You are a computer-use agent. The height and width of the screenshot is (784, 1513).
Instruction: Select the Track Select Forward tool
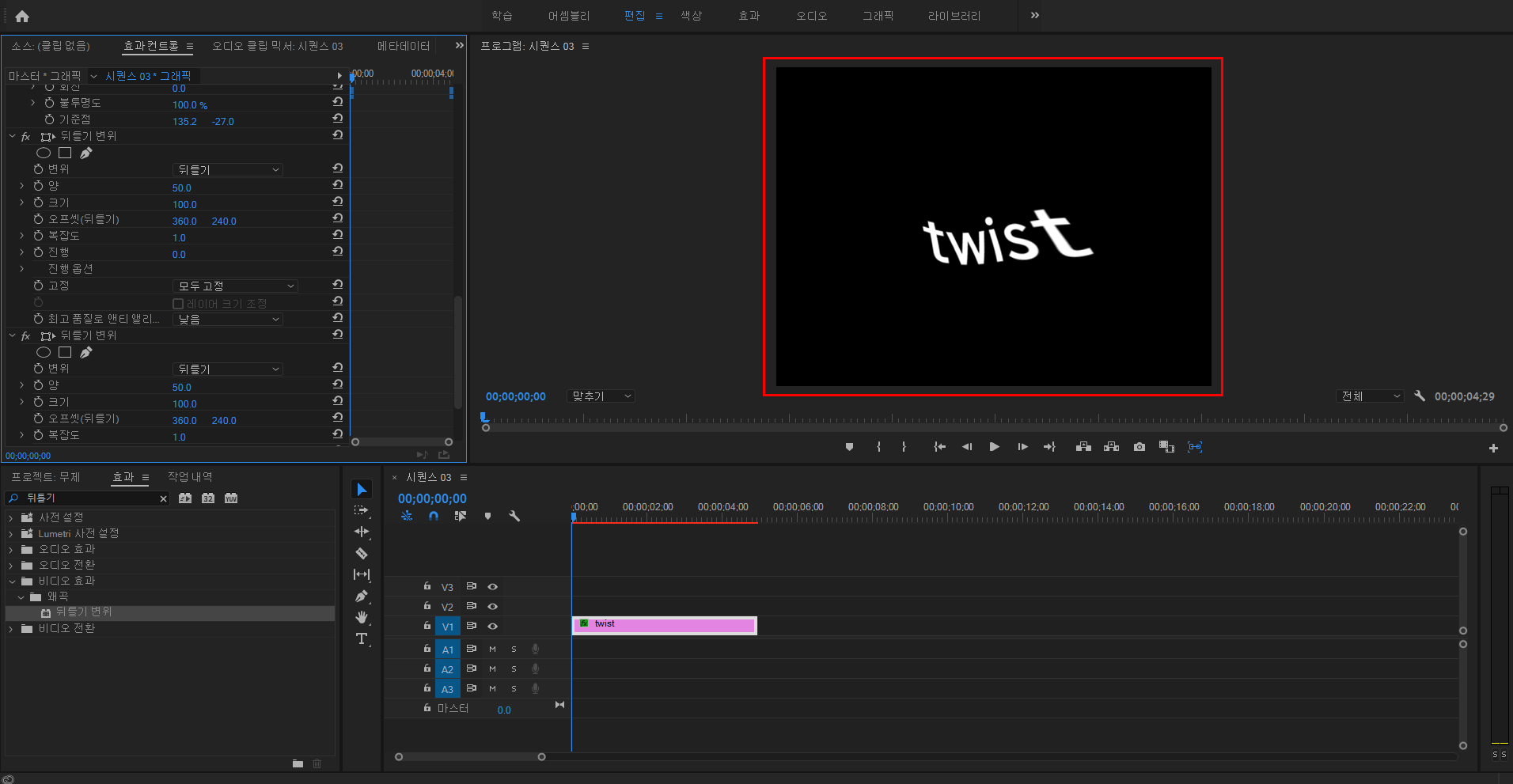coord(362,511)
